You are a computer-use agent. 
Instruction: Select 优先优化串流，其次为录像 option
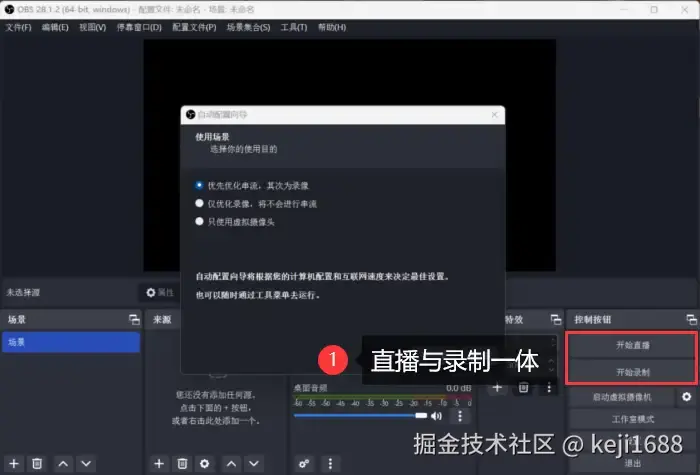pos(252,185)
